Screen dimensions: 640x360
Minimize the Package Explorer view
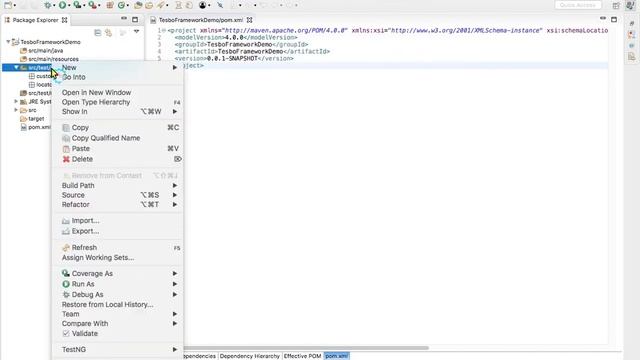pos(124,19)
